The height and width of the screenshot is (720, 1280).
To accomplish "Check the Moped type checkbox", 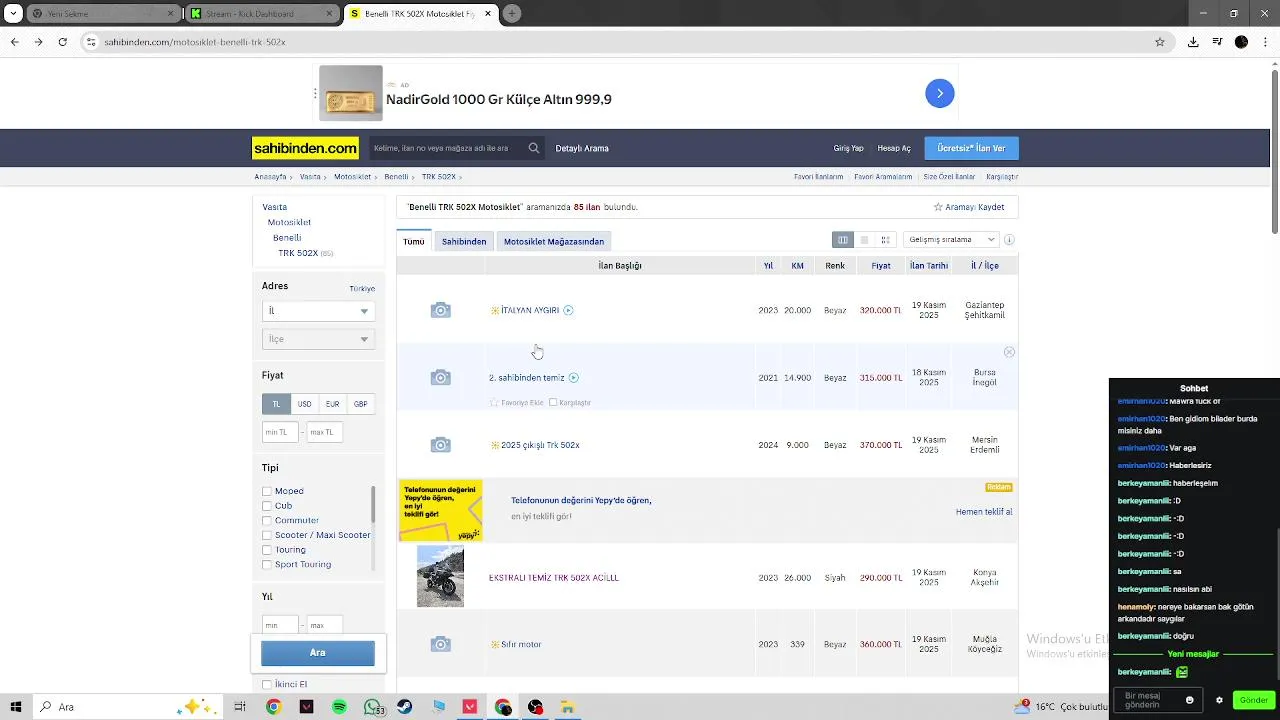I will [267, 491].
